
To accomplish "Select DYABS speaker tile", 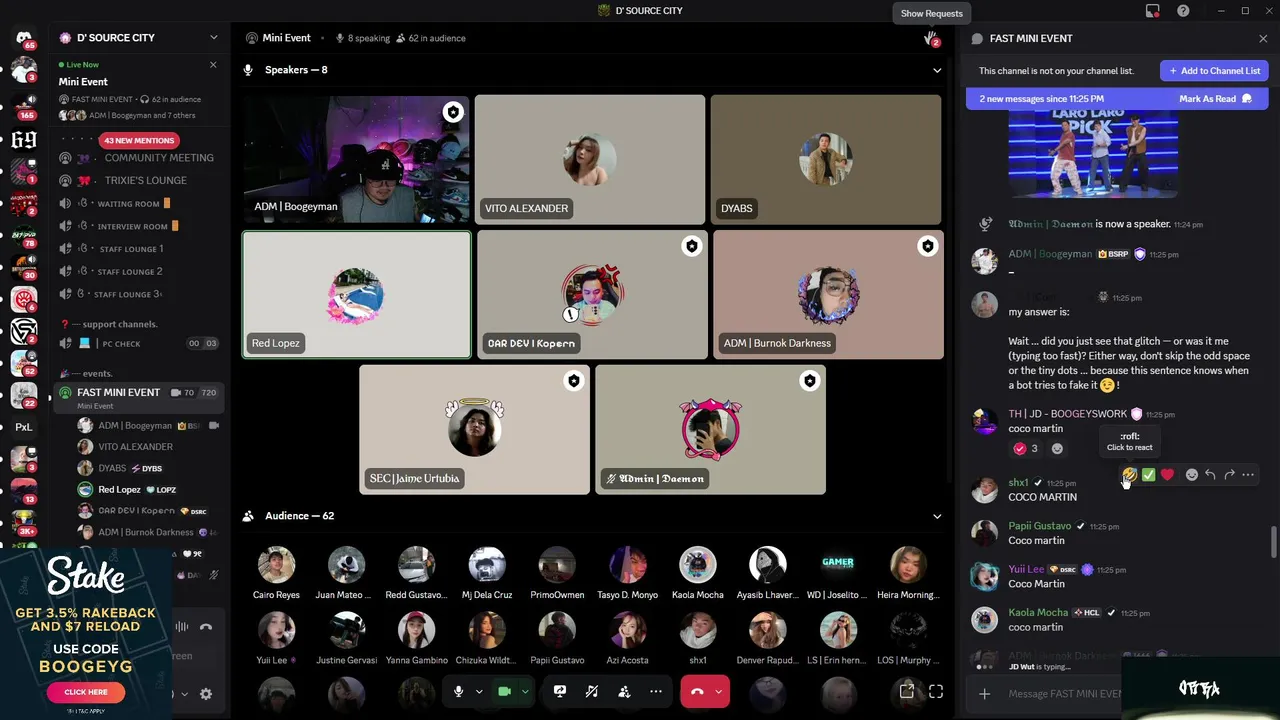I will (x=826, y=160).
